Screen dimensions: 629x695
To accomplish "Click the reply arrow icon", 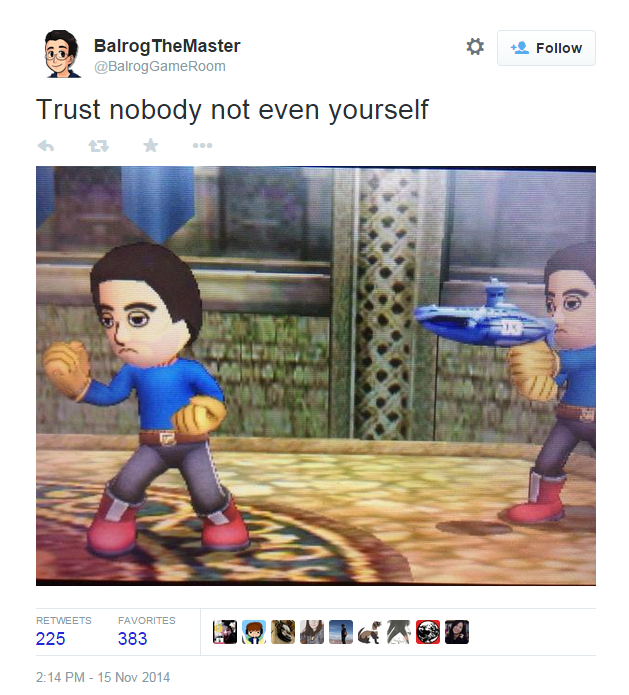I will point(46,145).
